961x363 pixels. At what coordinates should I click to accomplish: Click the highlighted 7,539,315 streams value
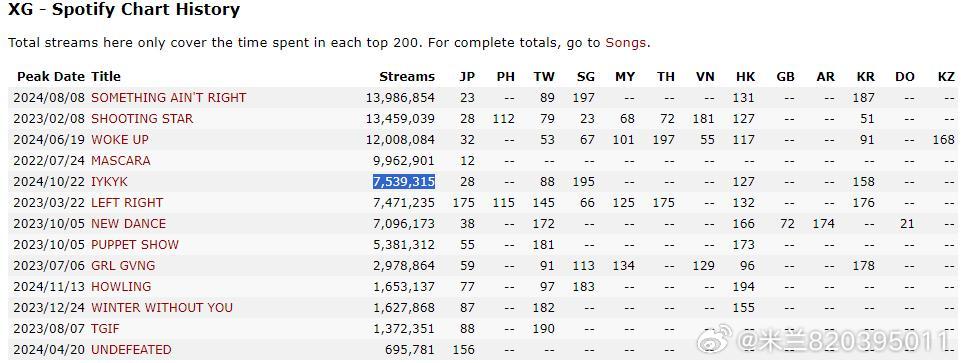(x=404, y=182)
